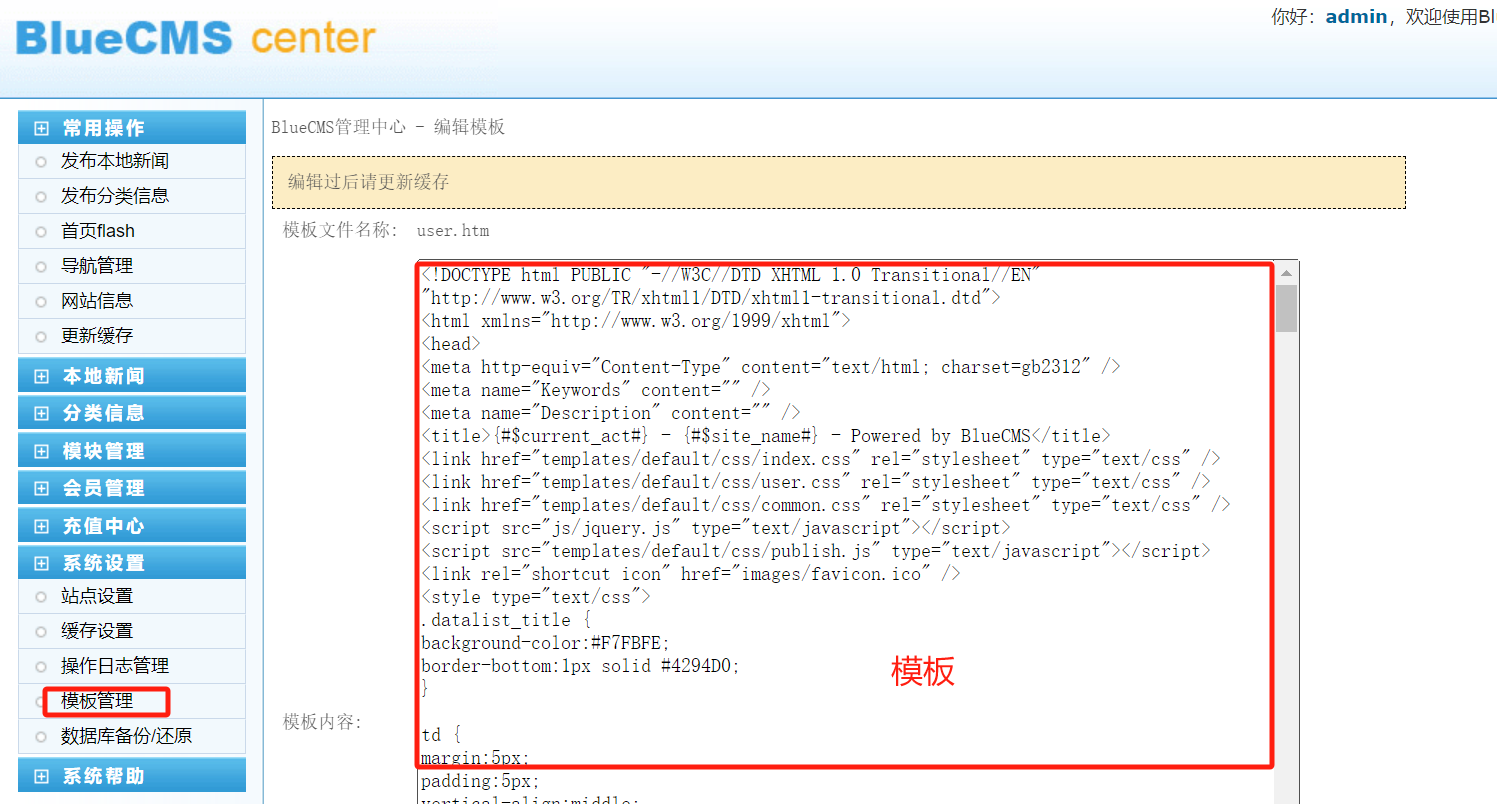Open 网站信息 page
1497x804 pixels.
(x=96, y=301)
